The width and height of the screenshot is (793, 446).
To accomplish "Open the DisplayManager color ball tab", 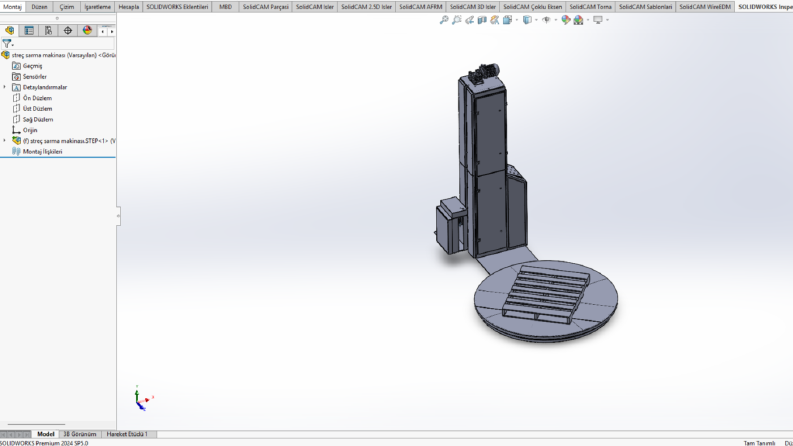I will [x=87, y=31].
